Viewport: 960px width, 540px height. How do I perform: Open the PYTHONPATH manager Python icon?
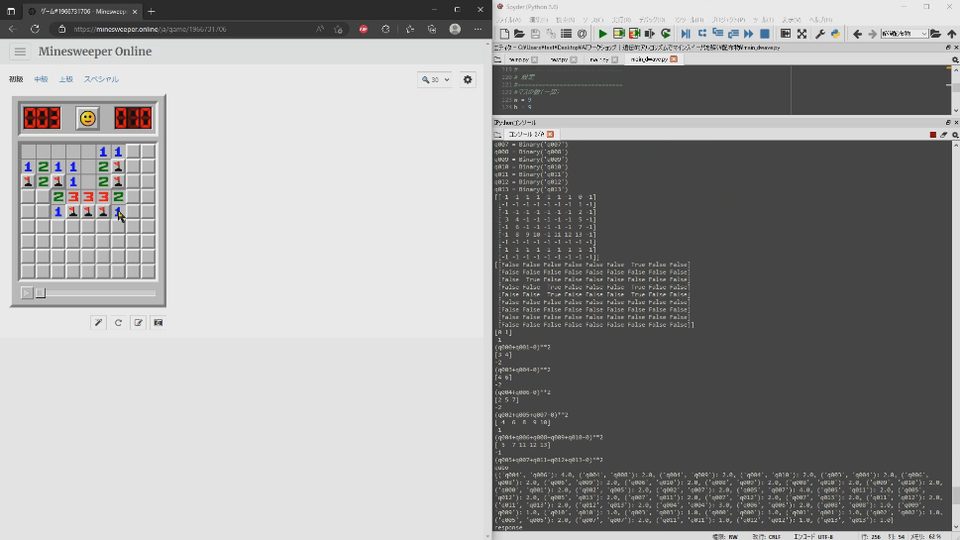pos(835,34)
